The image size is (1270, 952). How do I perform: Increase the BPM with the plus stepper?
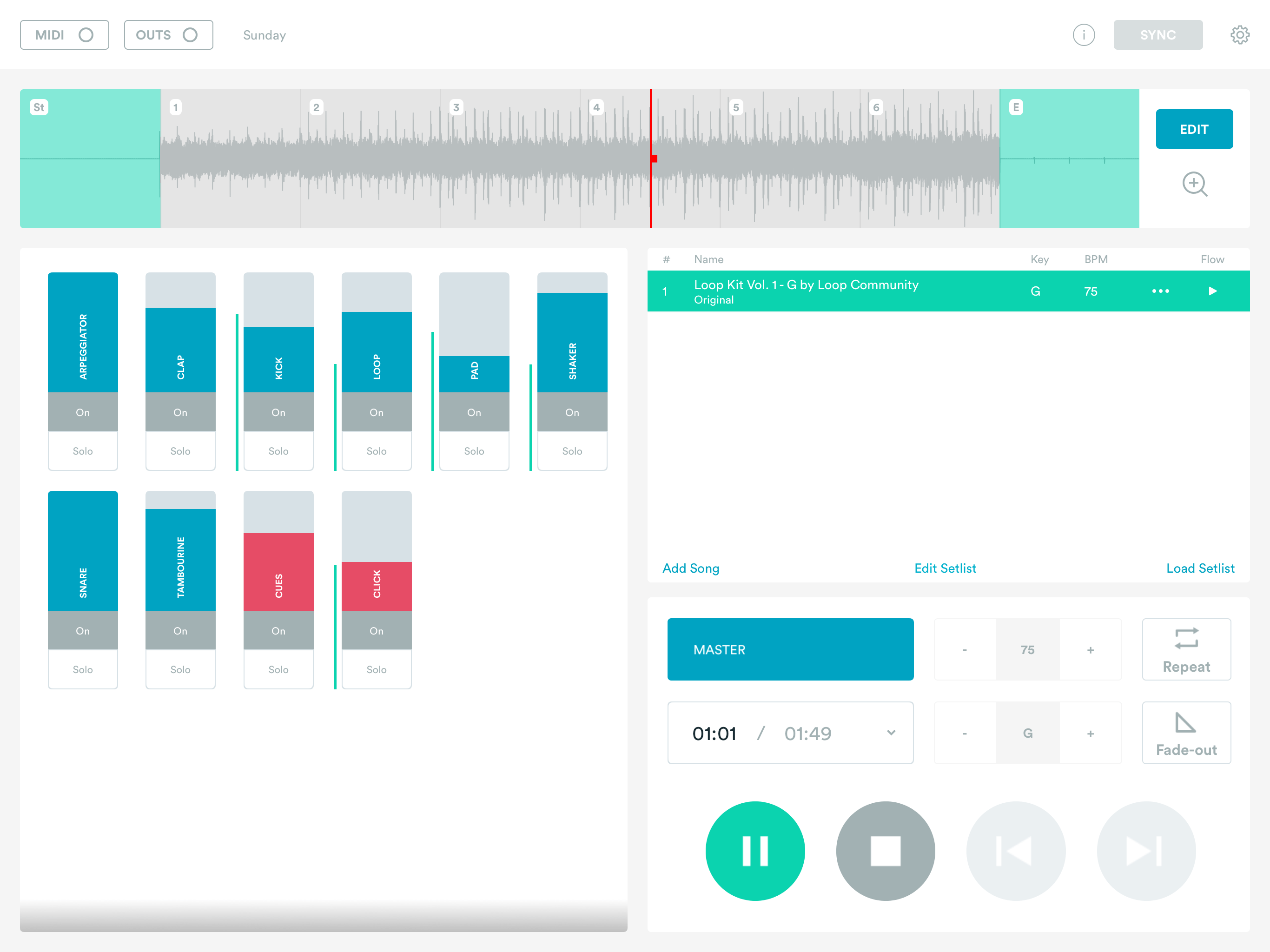pyautogui.click(x=1090, y=650)
